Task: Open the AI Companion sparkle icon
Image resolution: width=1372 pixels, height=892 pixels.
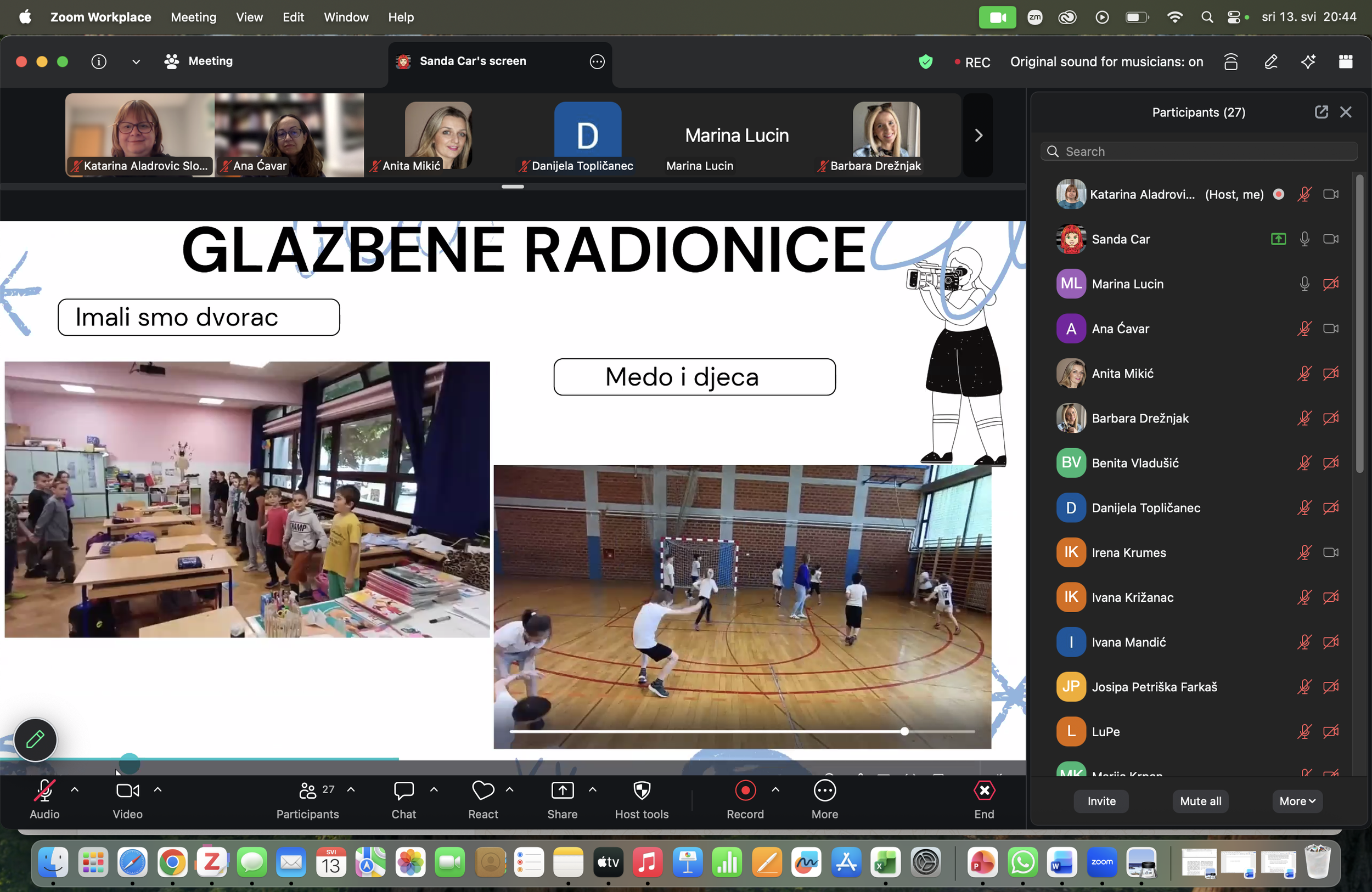Action: tap(1308, 61)
